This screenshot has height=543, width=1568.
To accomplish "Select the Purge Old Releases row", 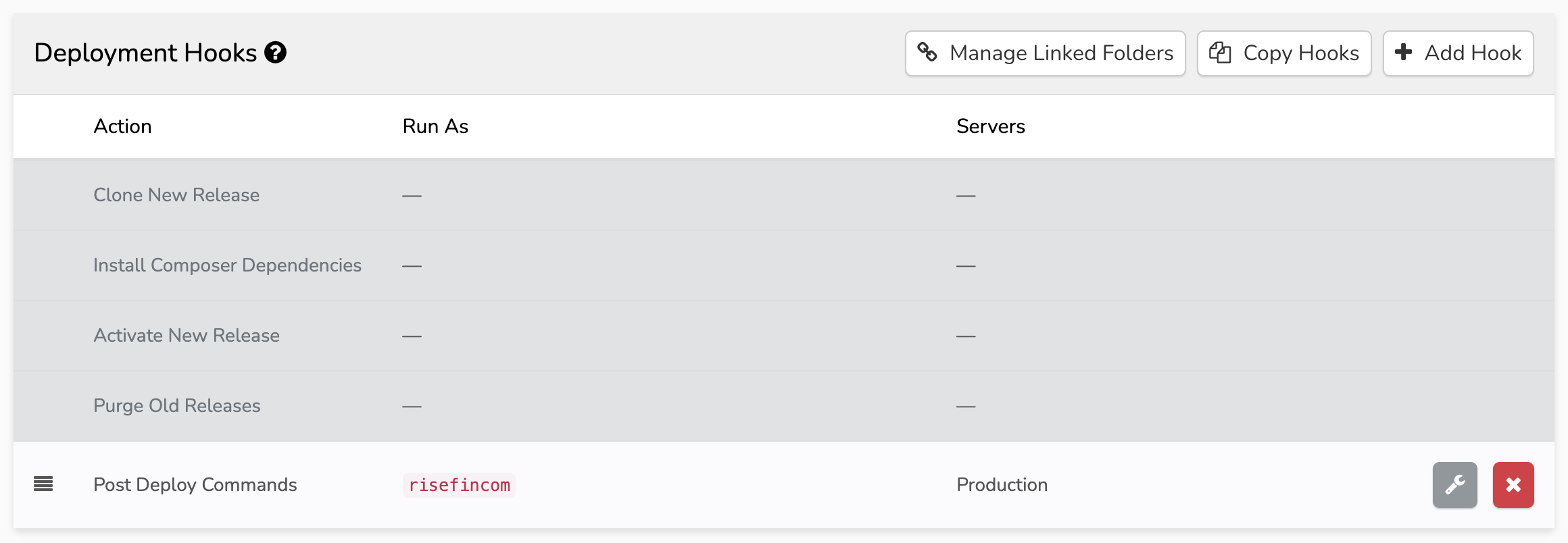I will coord(177,406).
